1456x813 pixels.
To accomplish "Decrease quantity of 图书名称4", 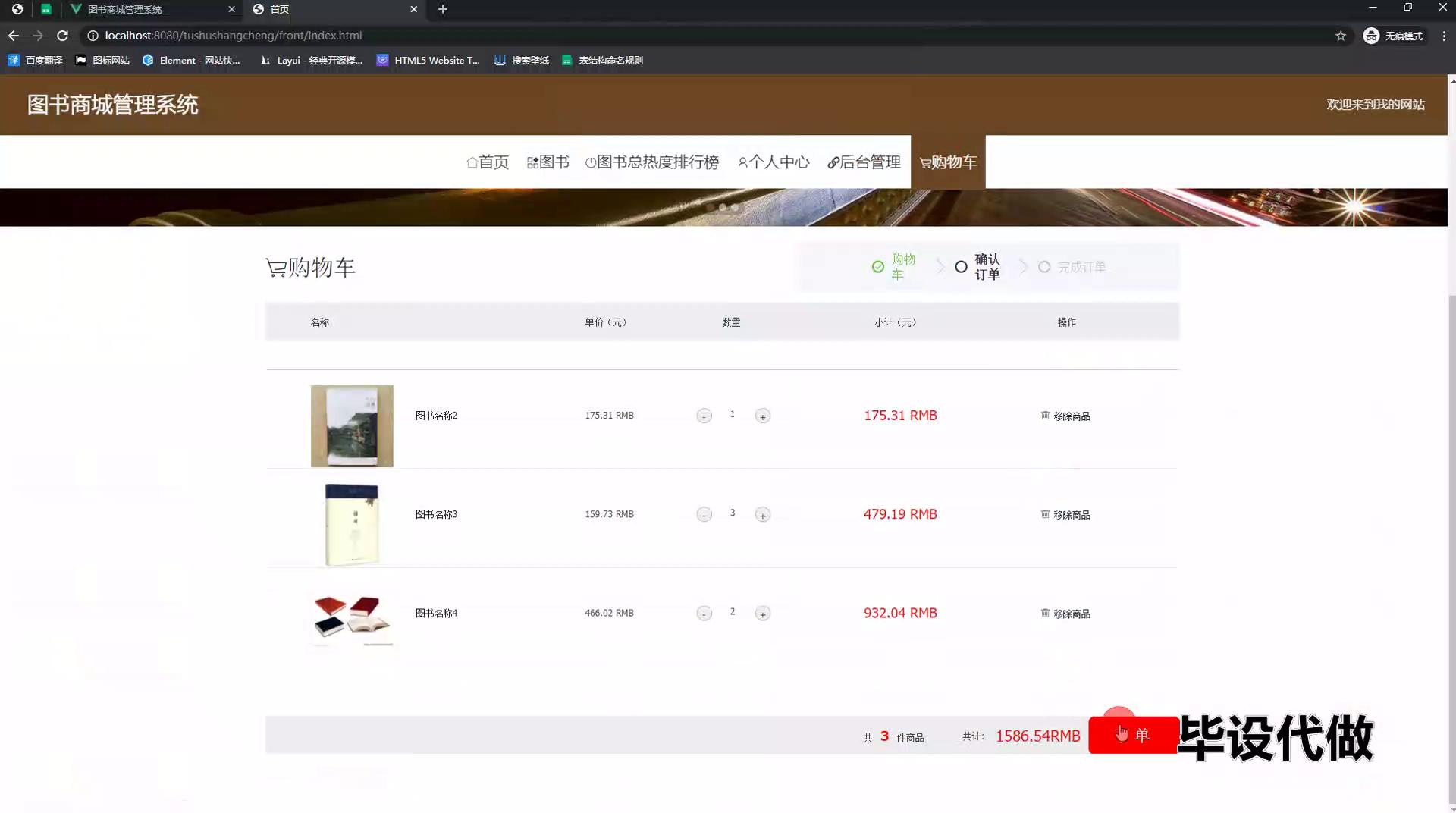I will pos(704,614).
